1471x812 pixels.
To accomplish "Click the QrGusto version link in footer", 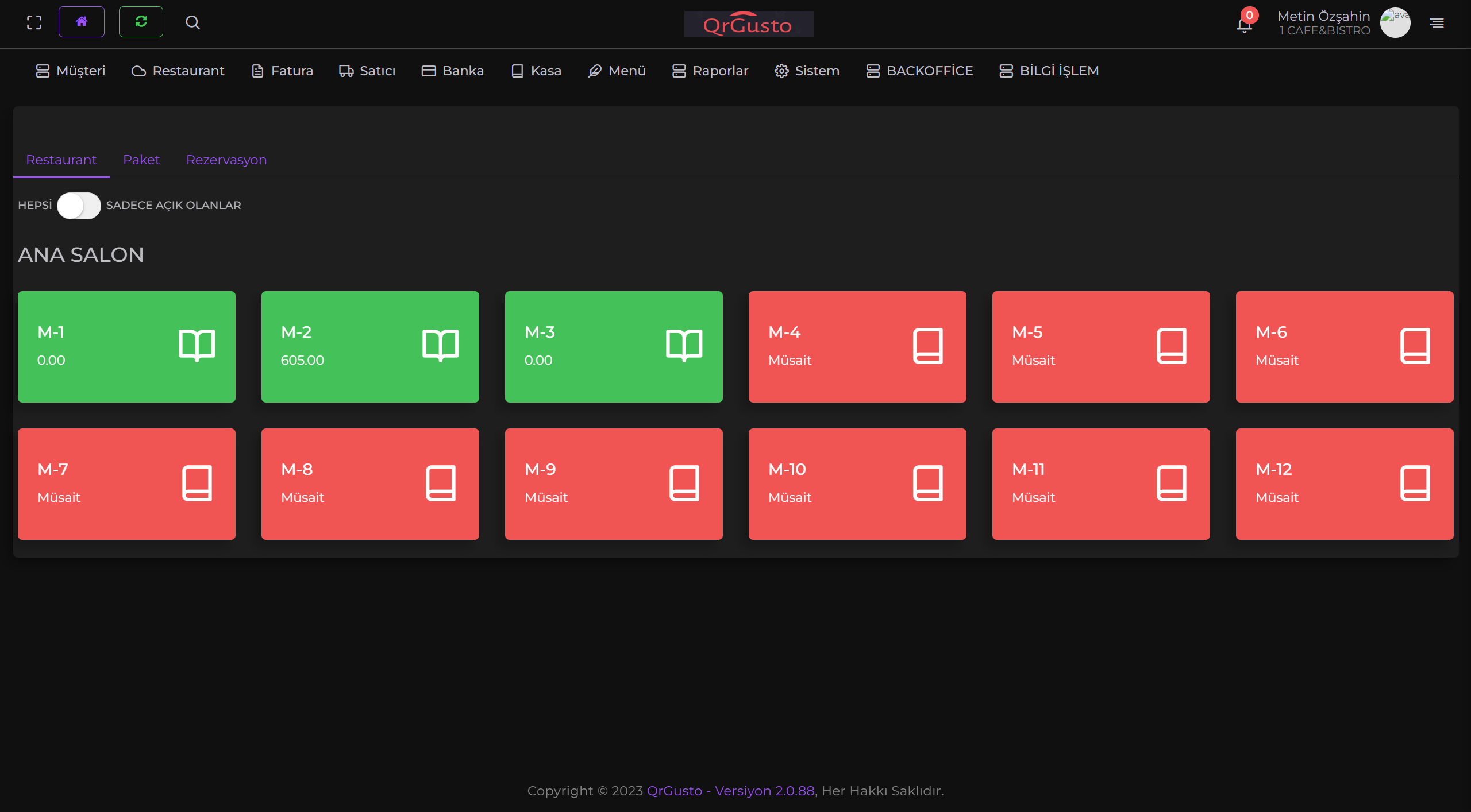I will click(x=730, y=791).
